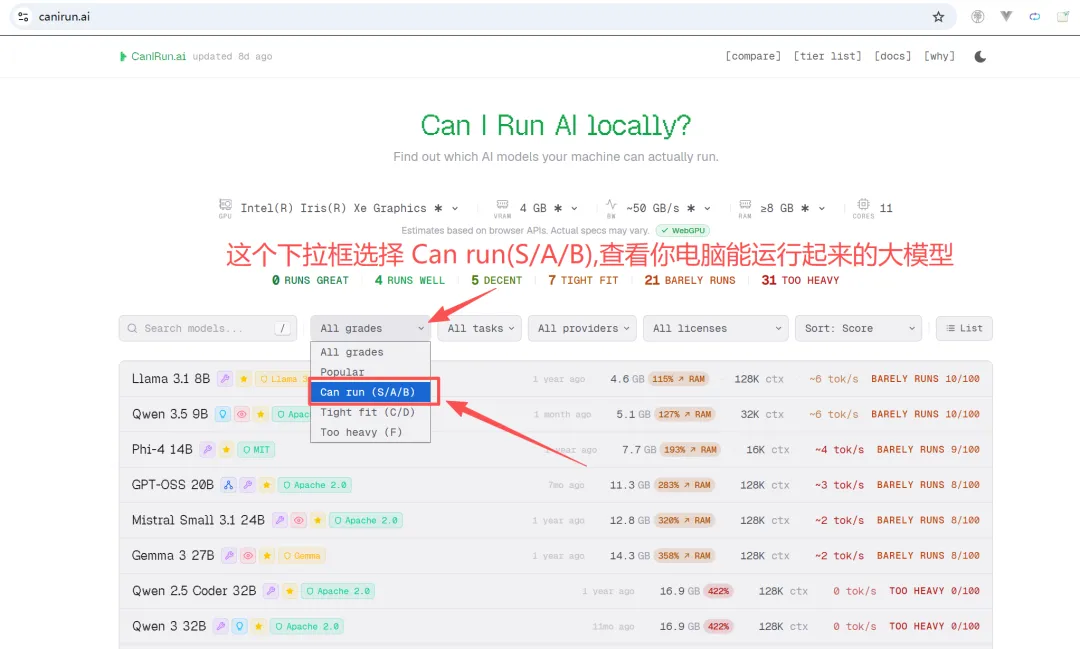Open the Llama 3.1 8B model name
The width and height of the screenshot is (1080, 649).
(x=171, y=379)
